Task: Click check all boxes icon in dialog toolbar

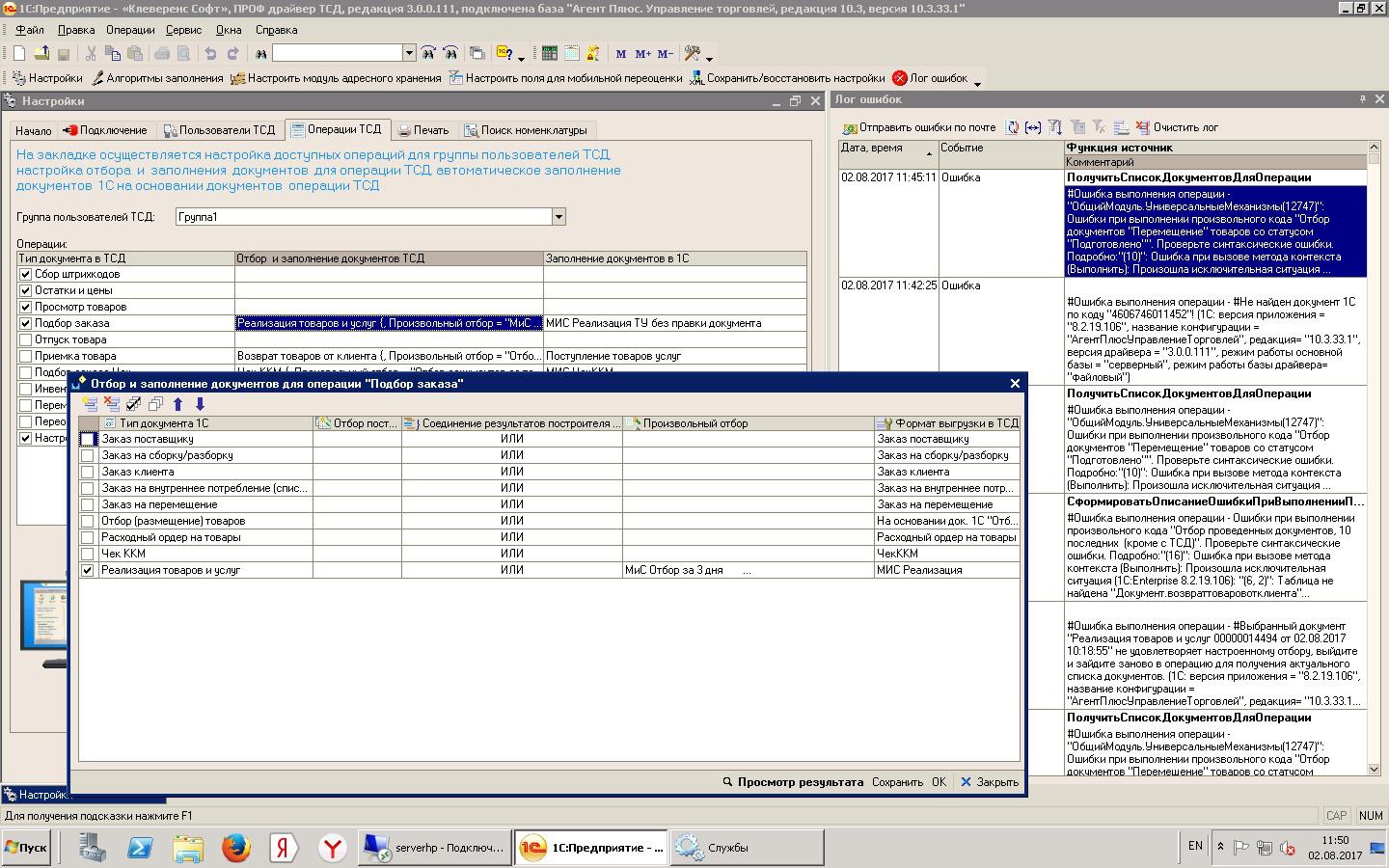Action: 134,404
